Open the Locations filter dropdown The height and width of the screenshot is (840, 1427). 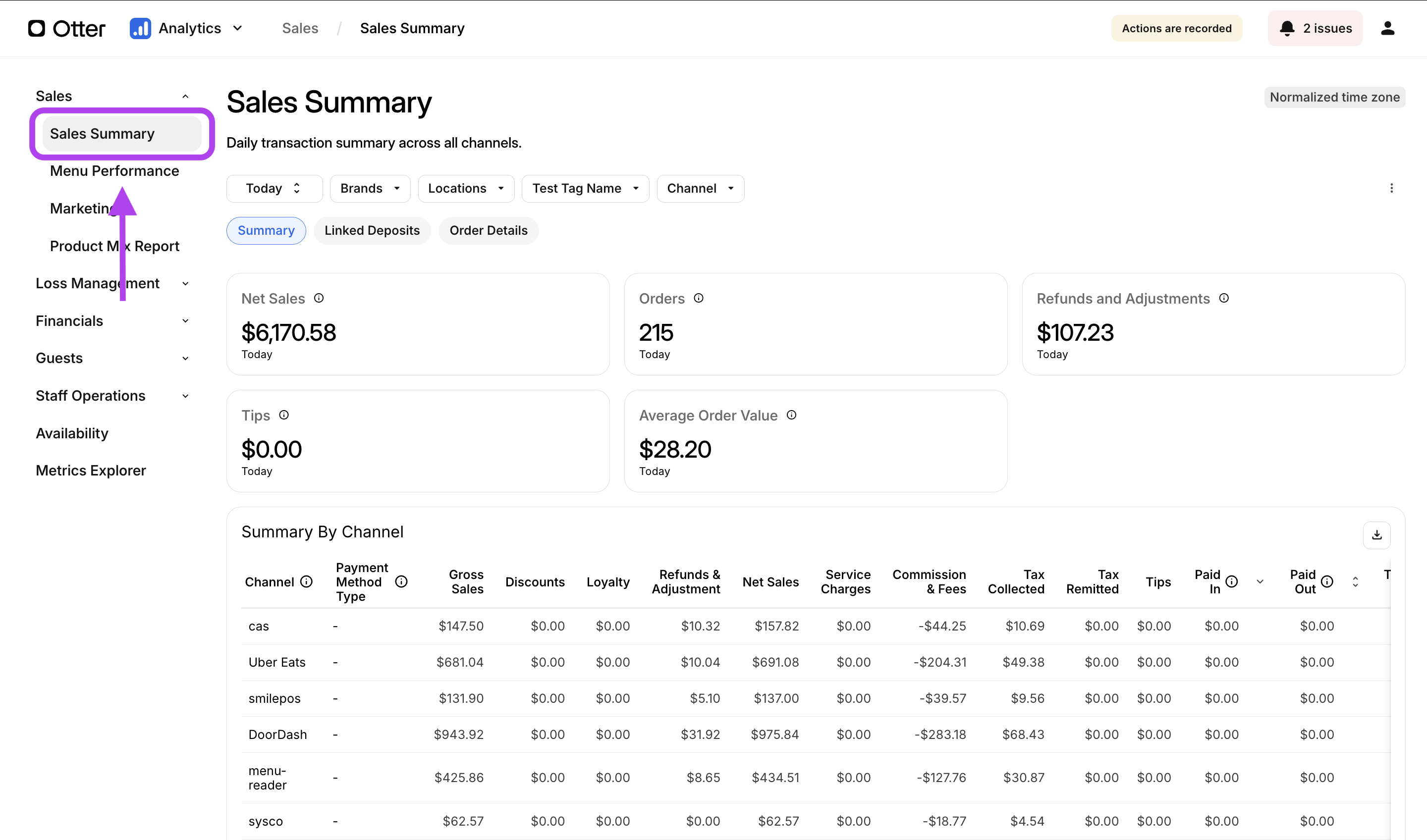pos(465,188)
